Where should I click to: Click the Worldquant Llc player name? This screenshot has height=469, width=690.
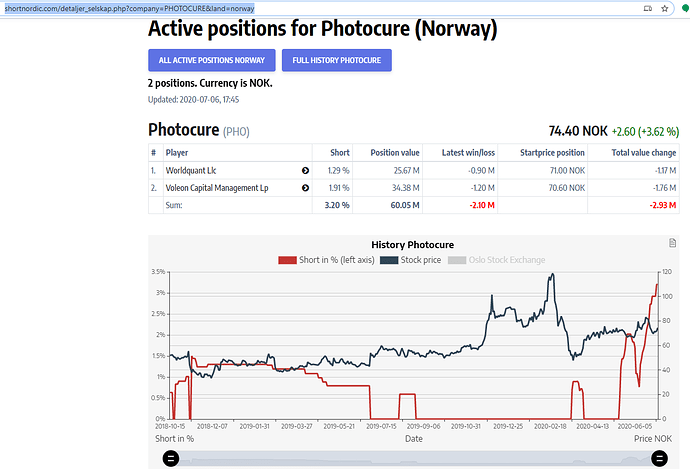coord(191,171)
